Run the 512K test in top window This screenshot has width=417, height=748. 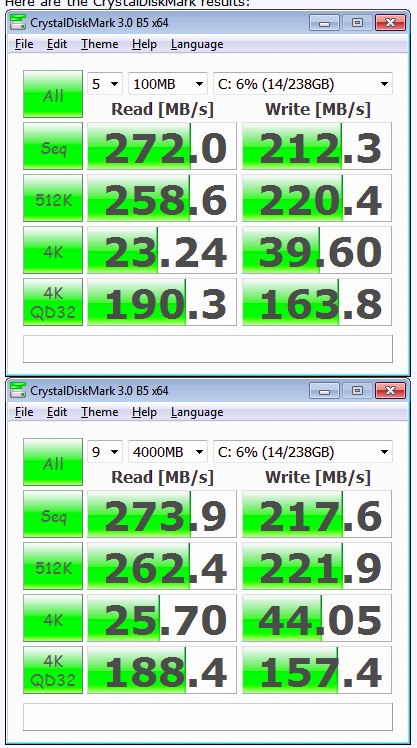point(53,198)
